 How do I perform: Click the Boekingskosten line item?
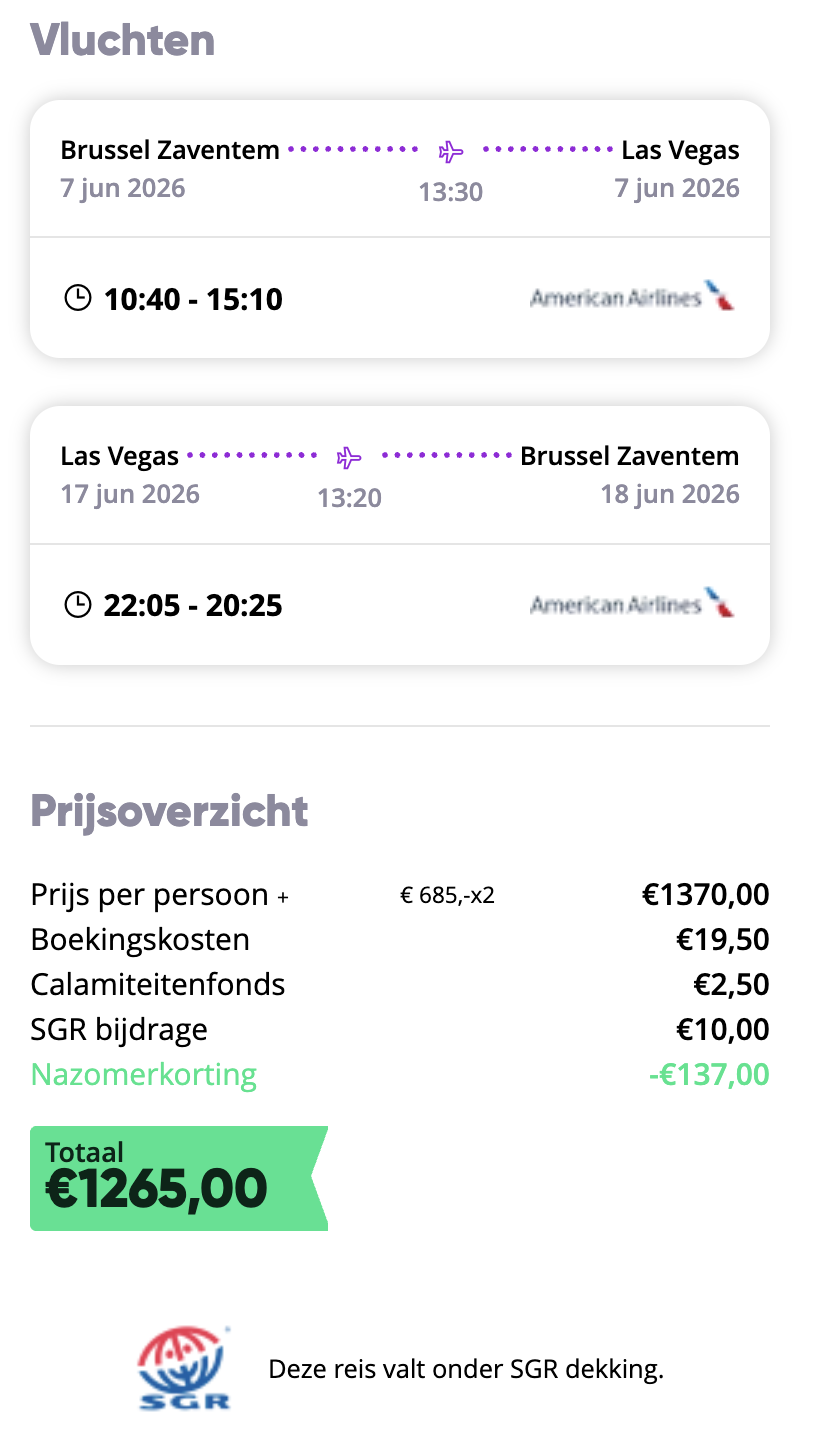click(140, 940)
